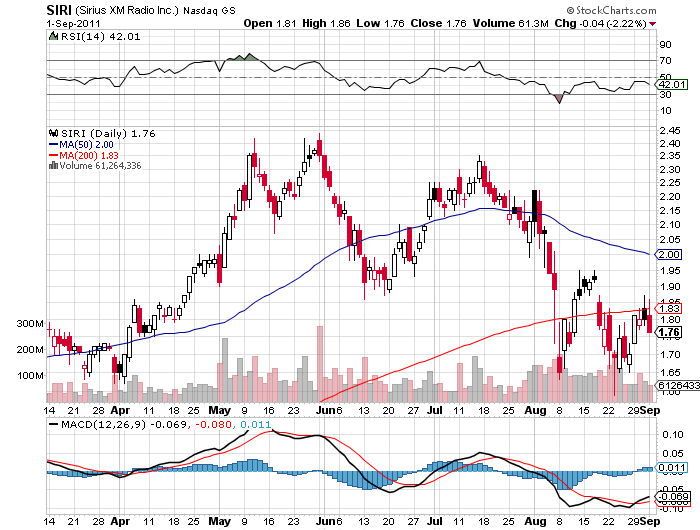Image resolution: width=700 pixels, height=530 pixels.
Task: Click the red -0.080 MACD signal value
Action: [213, 424]
